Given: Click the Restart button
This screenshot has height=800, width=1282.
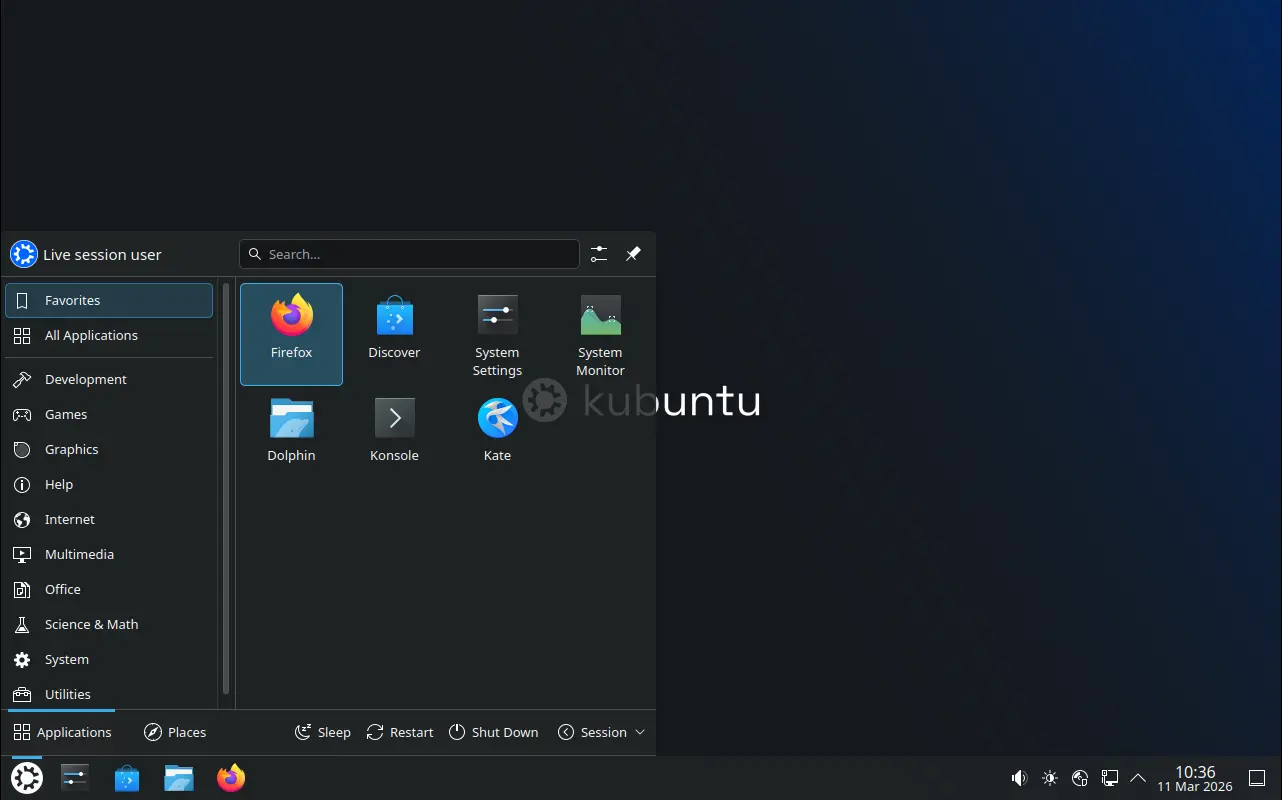Looking at the screenshot, I should tap(400, 732).
